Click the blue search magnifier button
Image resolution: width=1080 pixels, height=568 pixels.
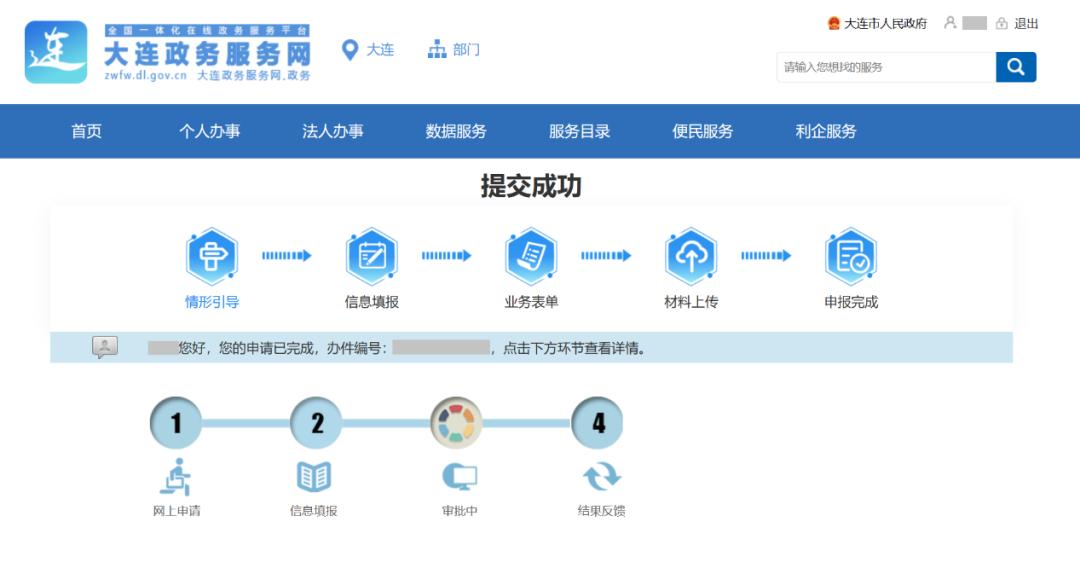click(1016, 67)
